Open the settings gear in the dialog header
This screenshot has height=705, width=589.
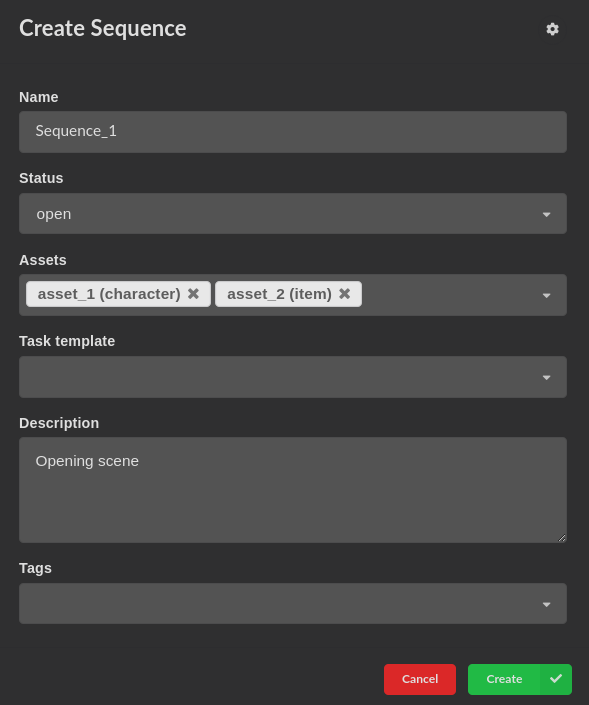pos(552,29)
